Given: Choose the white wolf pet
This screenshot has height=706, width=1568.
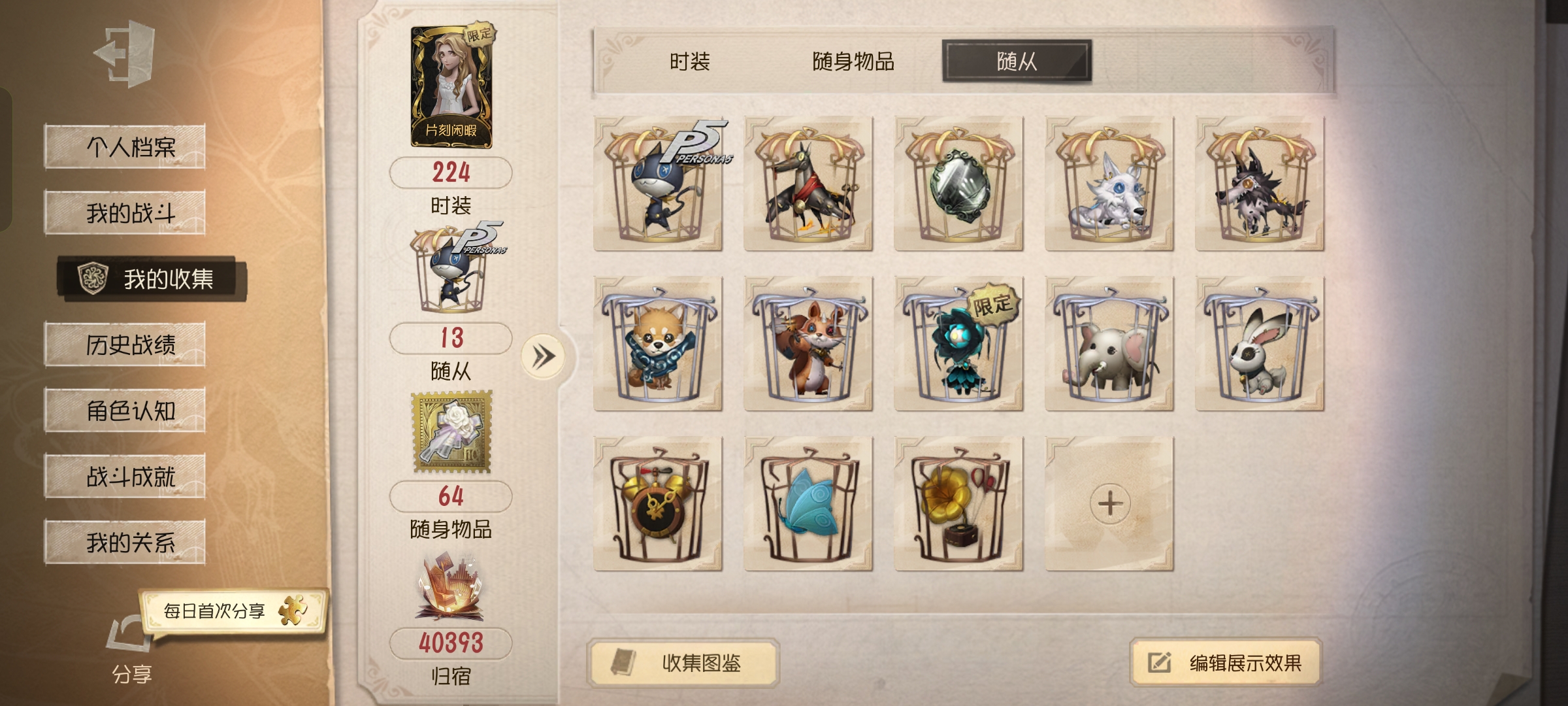Looking at the screenshot, I should pyautogui.click(x=1109, y=184).
